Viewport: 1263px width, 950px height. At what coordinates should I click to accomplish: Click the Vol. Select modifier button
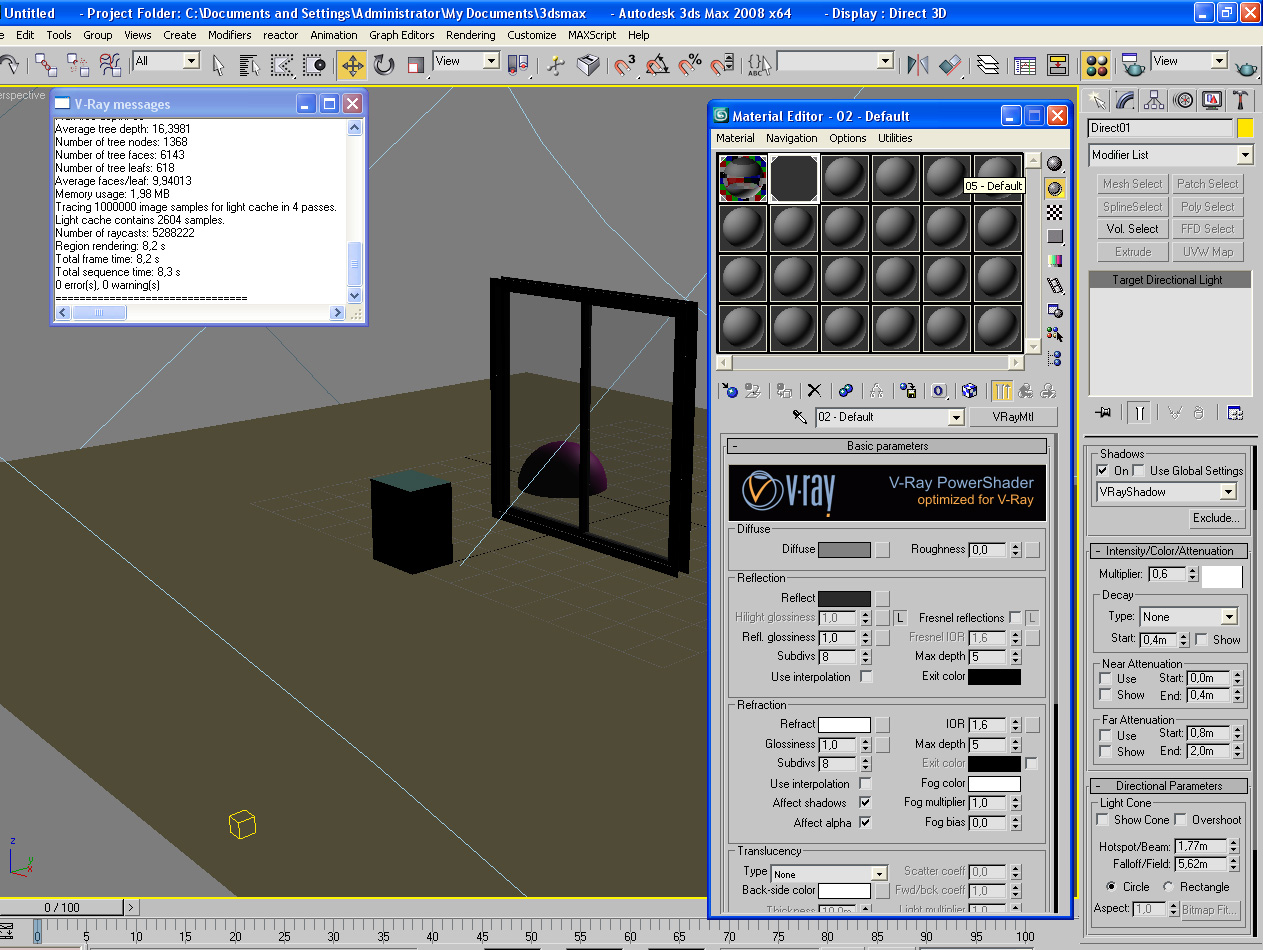[x=1133, y=229]
